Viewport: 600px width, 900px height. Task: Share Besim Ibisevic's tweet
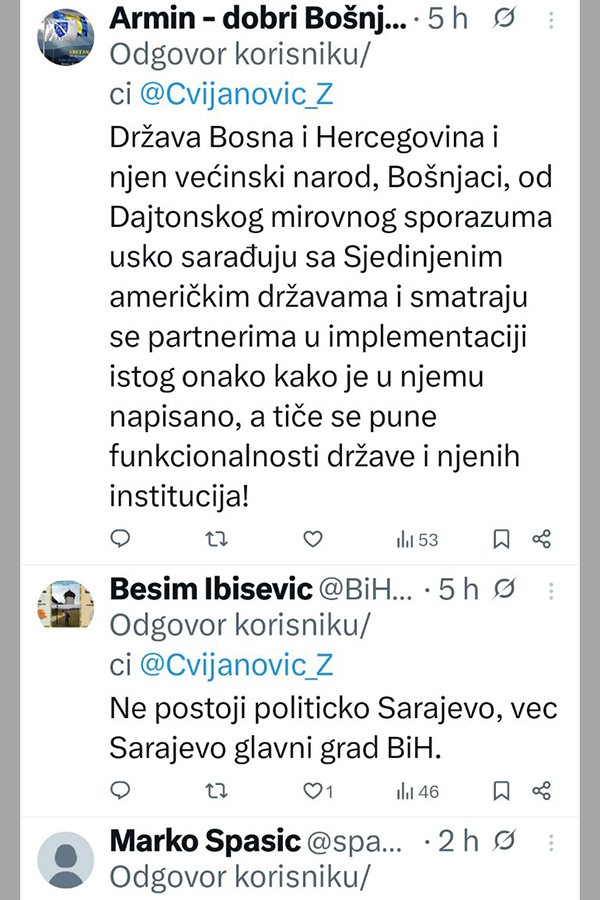(x=542, y=791)
